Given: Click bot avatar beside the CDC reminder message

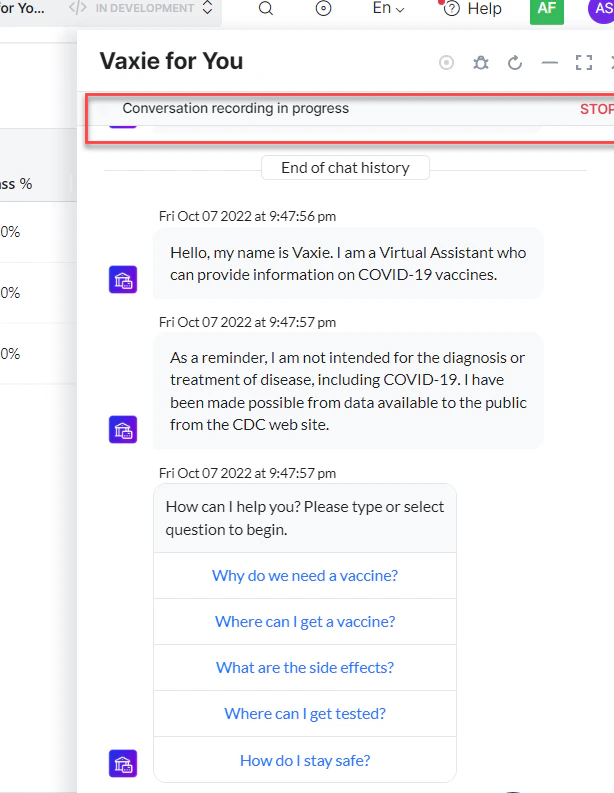Looking at the screenshot, I should (123, 429).
